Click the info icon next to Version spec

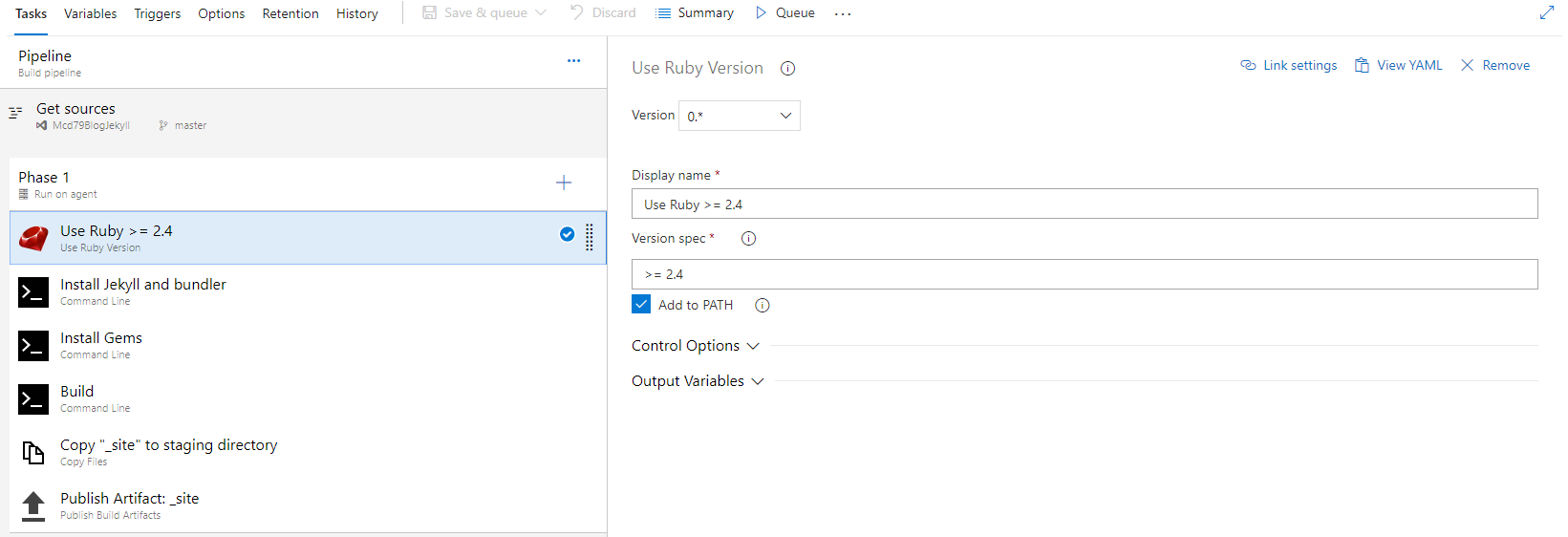click(x=748, y=239)
